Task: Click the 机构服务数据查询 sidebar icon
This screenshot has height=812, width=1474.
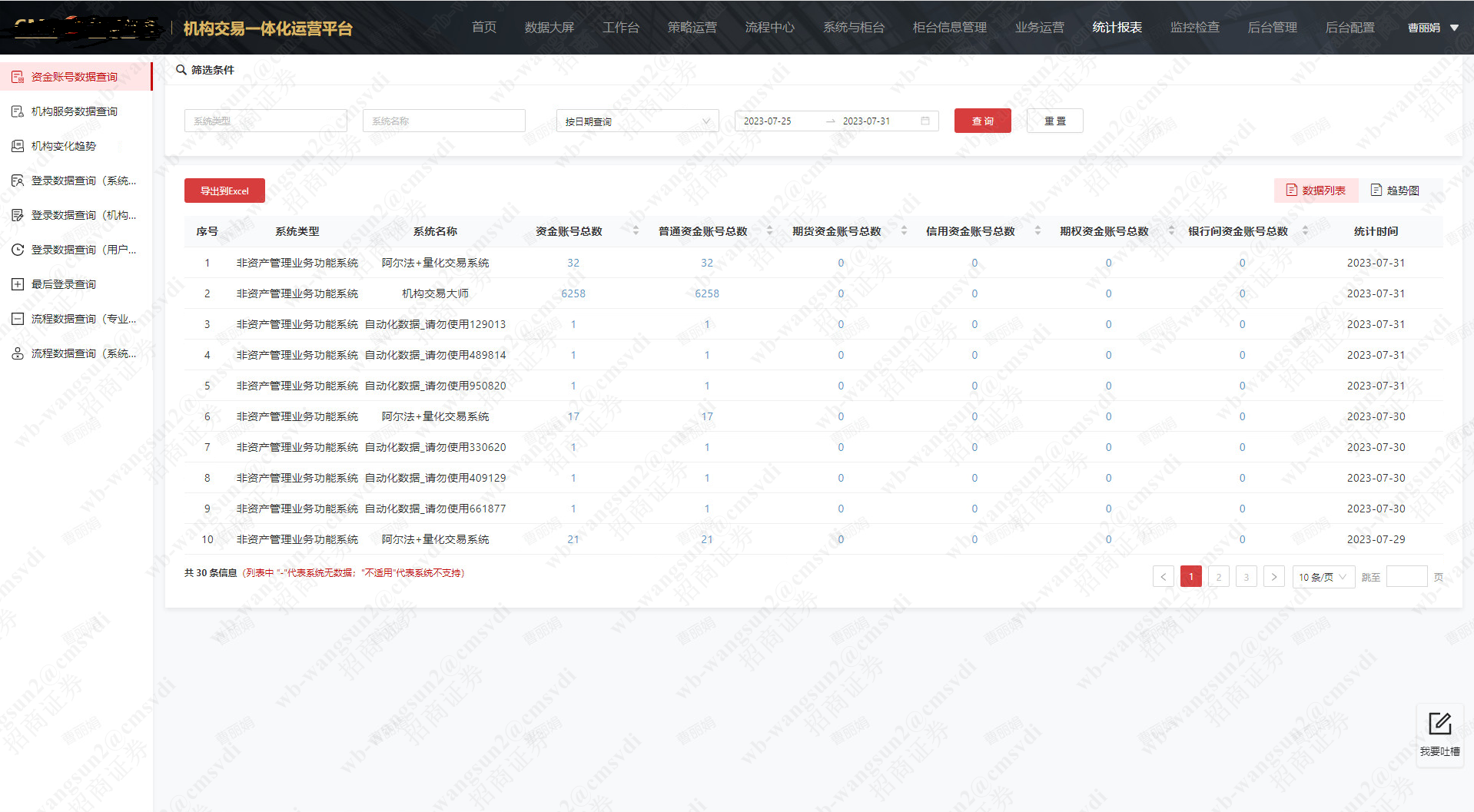Action: tap(18, 111)
